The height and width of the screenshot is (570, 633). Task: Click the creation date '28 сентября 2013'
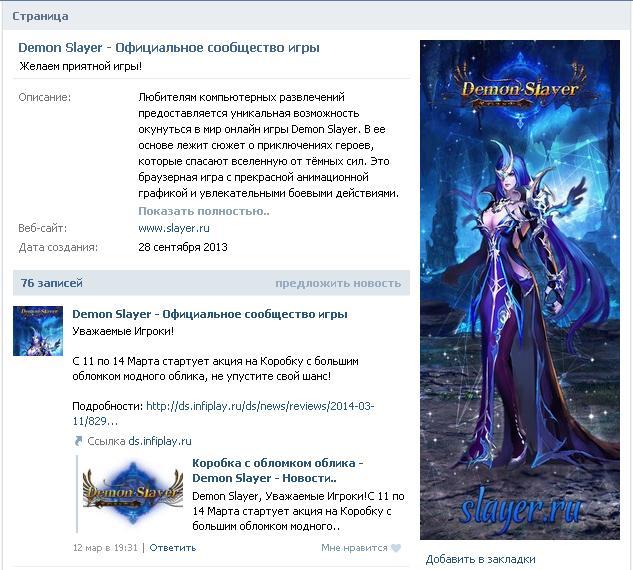[x=183, y=247]
